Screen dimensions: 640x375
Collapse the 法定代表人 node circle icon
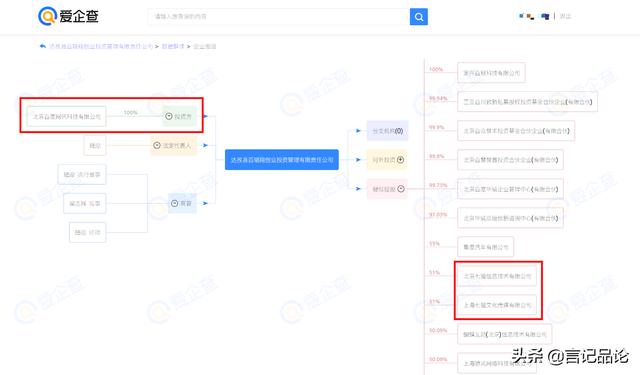pos(157,145)
